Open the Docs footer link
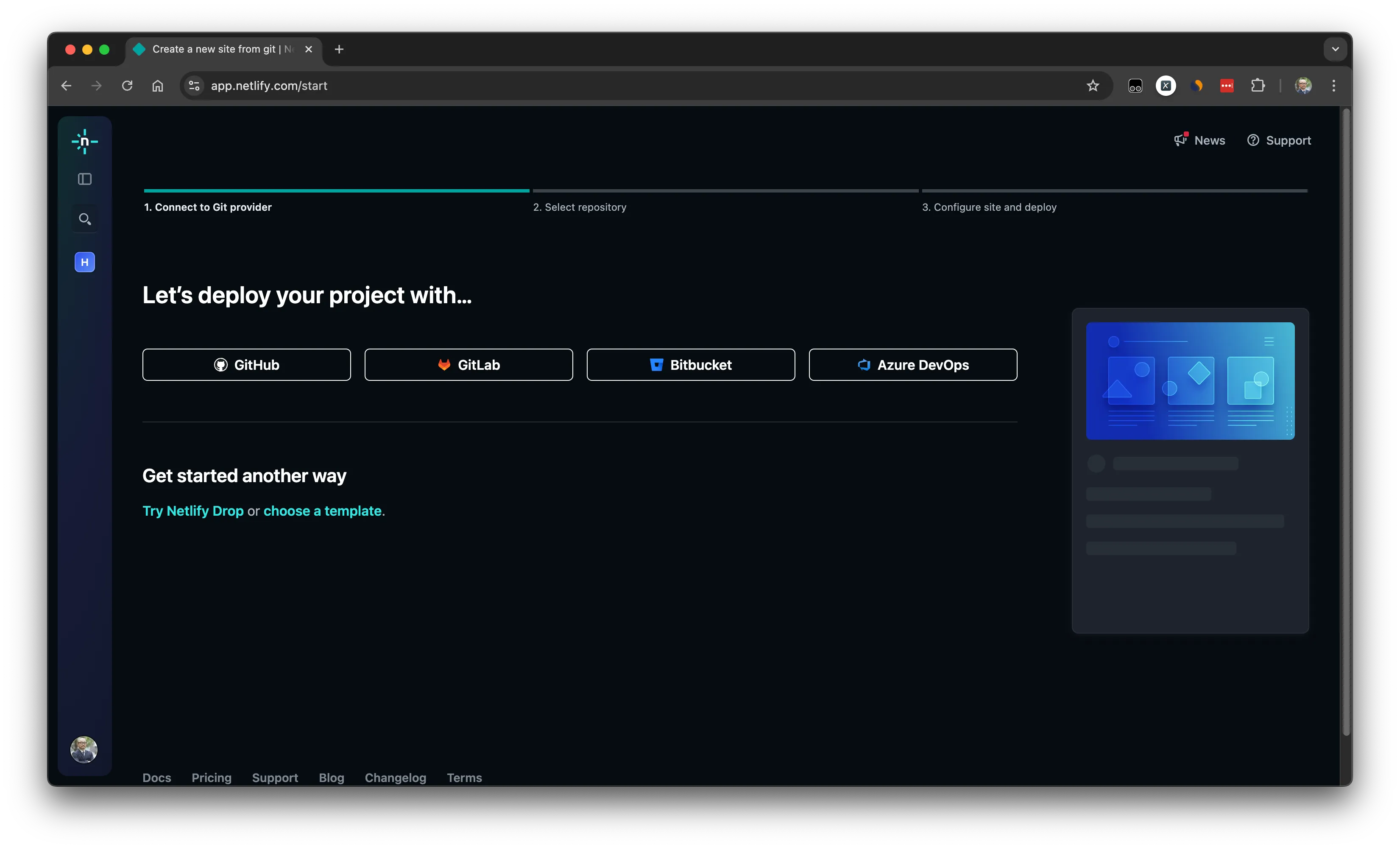1400x849 pixels. pos(157,777)
